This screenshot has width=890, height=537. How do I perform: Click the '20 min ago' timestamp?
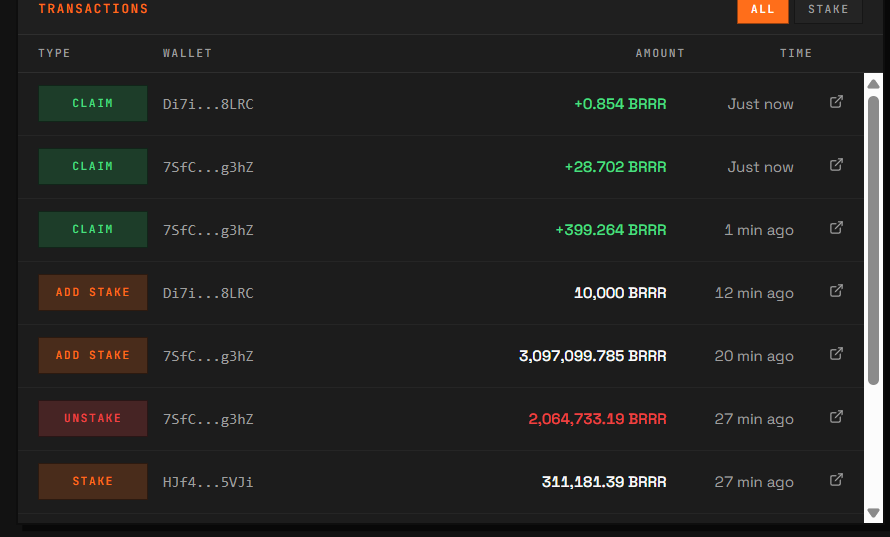[754, 356]
